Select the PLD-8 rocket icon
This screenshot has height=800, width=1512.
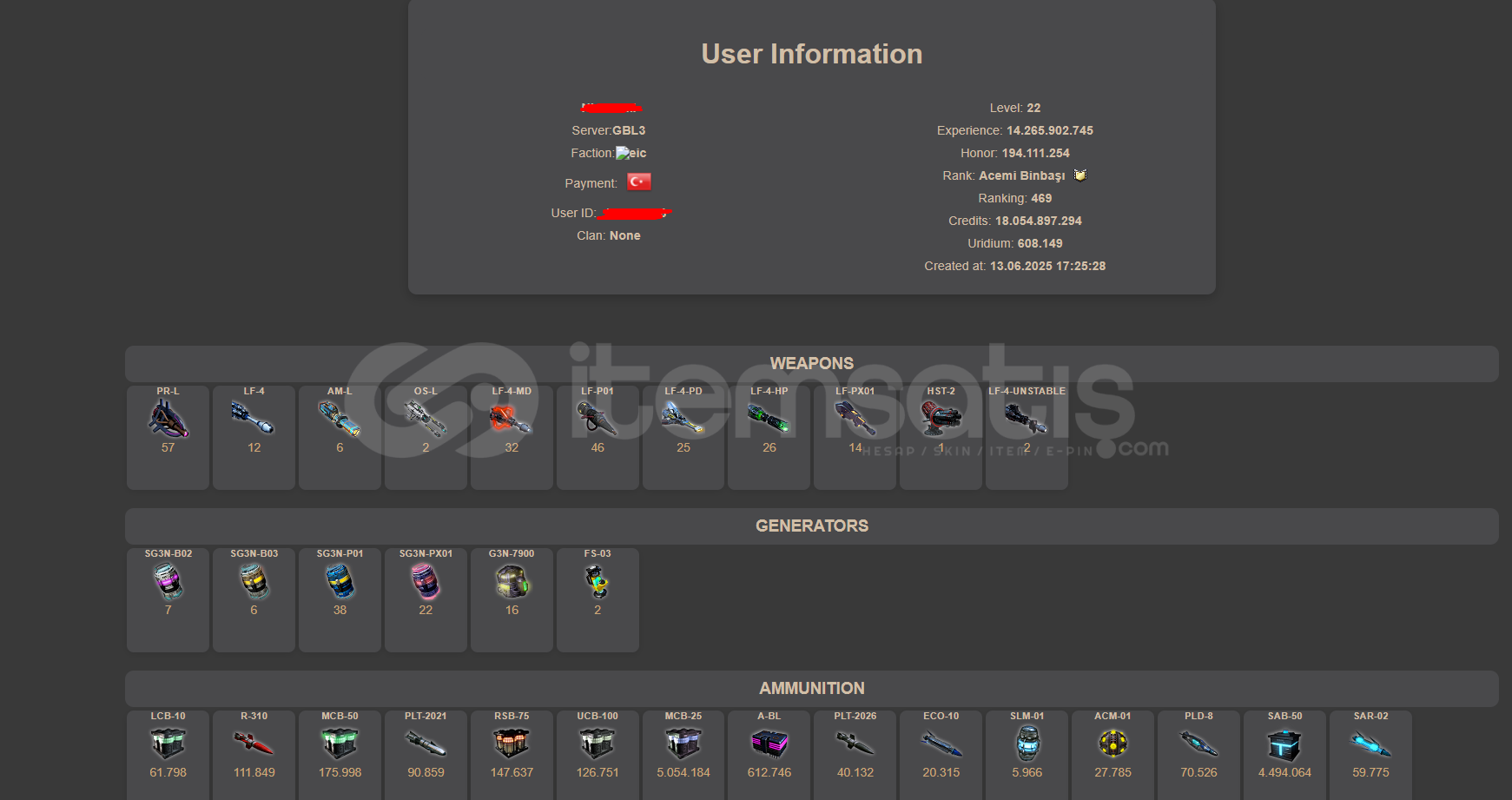[1199, 744]
